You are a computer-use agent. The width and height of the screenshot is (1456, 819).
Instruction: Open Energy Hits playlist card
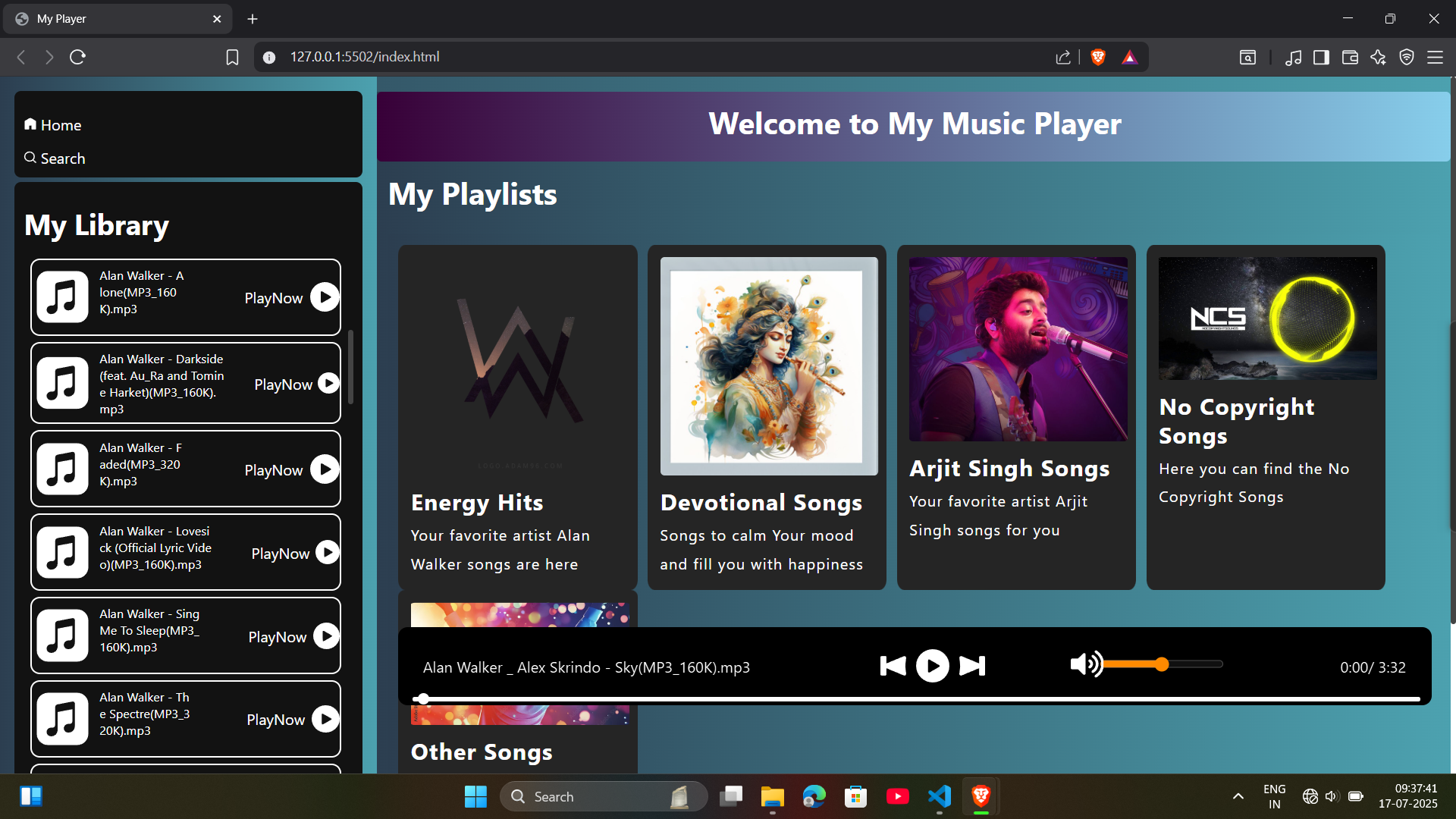(517, 417)
